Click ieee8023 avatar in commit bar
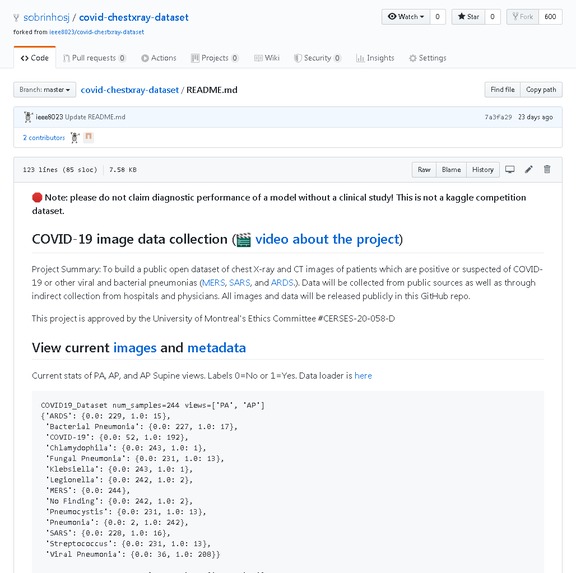This screenshot has width=576, height=573. point(28,117)
